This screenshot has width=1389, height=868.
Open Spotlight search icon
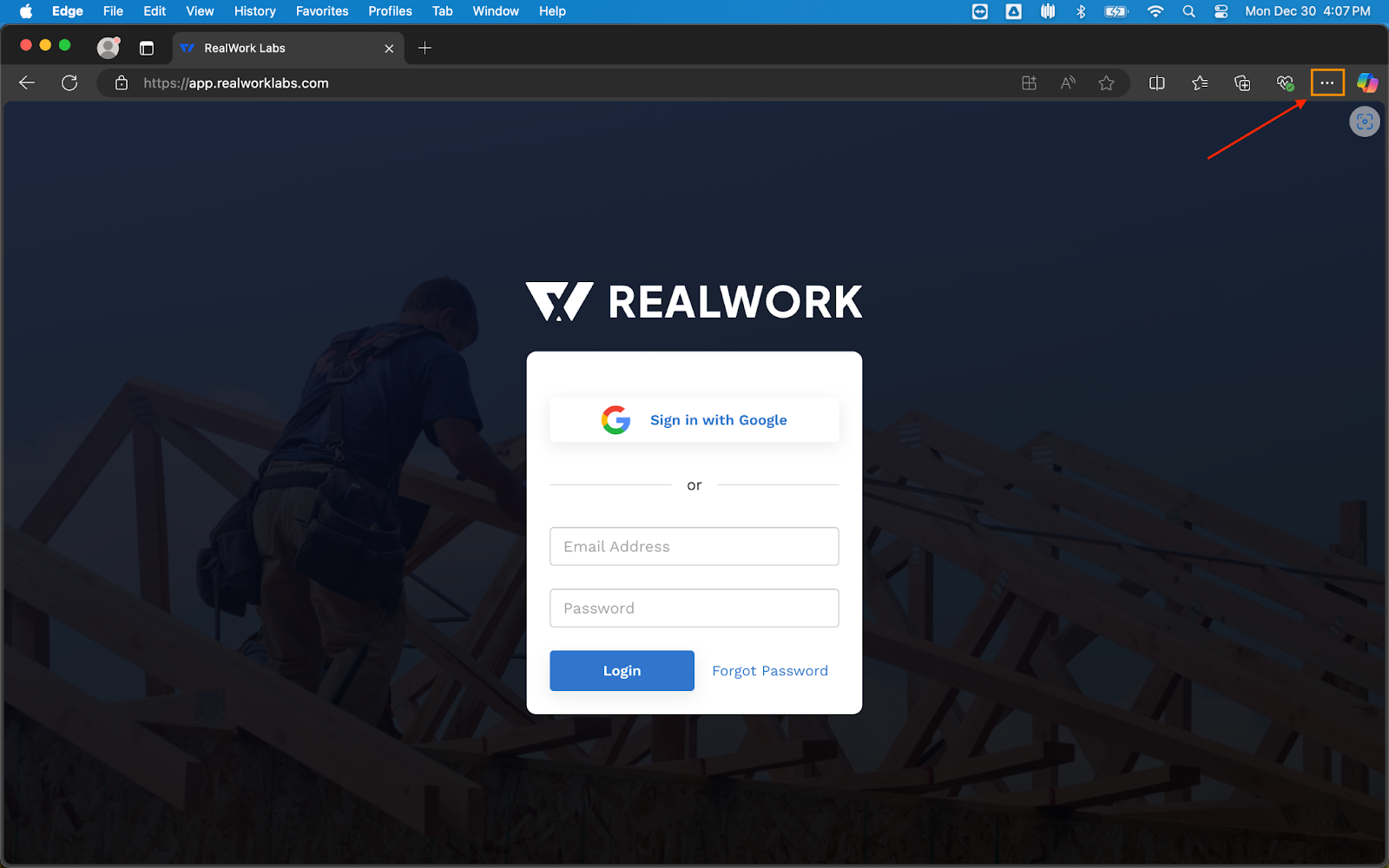click(x=1188, y=11)
